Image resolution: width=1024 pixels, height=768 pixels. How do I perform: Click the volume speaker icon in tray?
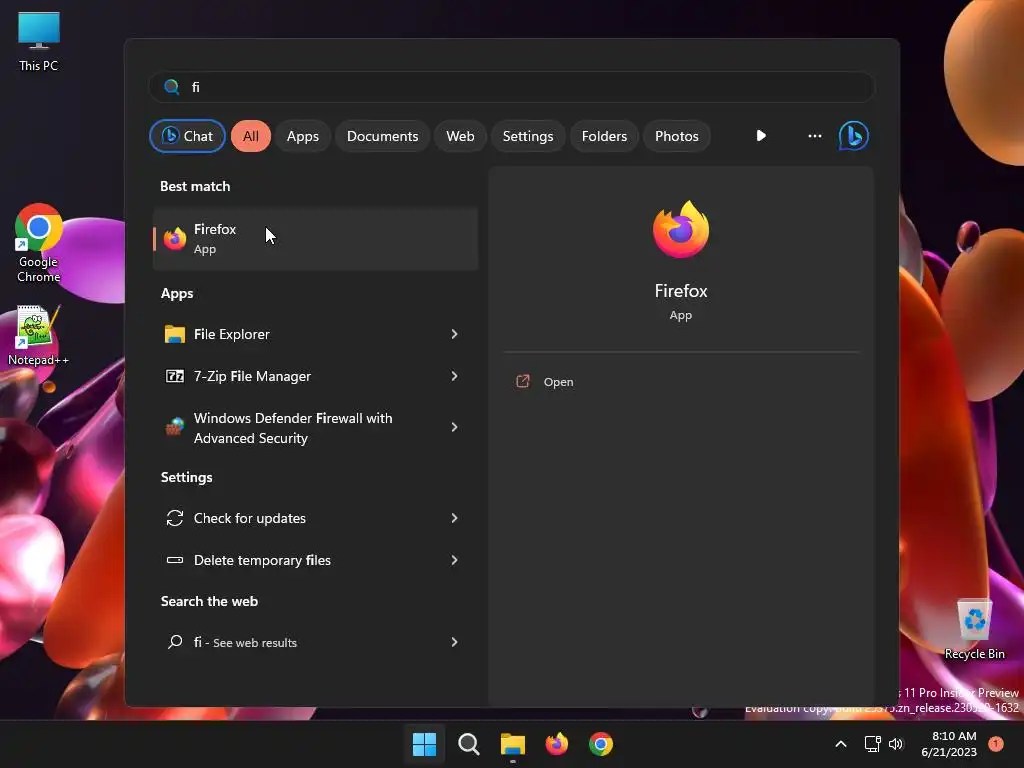pyautogui.click(x=896, y=744)
